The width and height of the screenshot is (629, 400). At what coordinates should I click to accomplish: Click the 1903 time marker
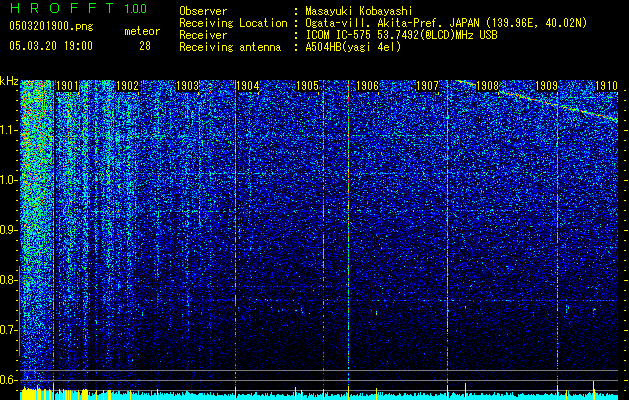point(187,86)
